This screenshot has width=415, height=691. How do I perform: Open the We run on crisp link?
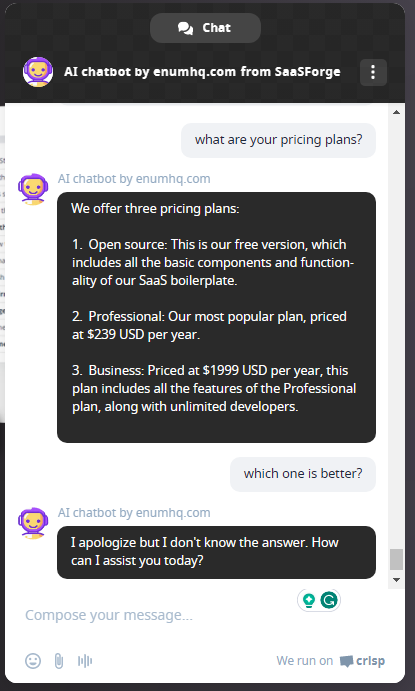(x=330, y=661)
